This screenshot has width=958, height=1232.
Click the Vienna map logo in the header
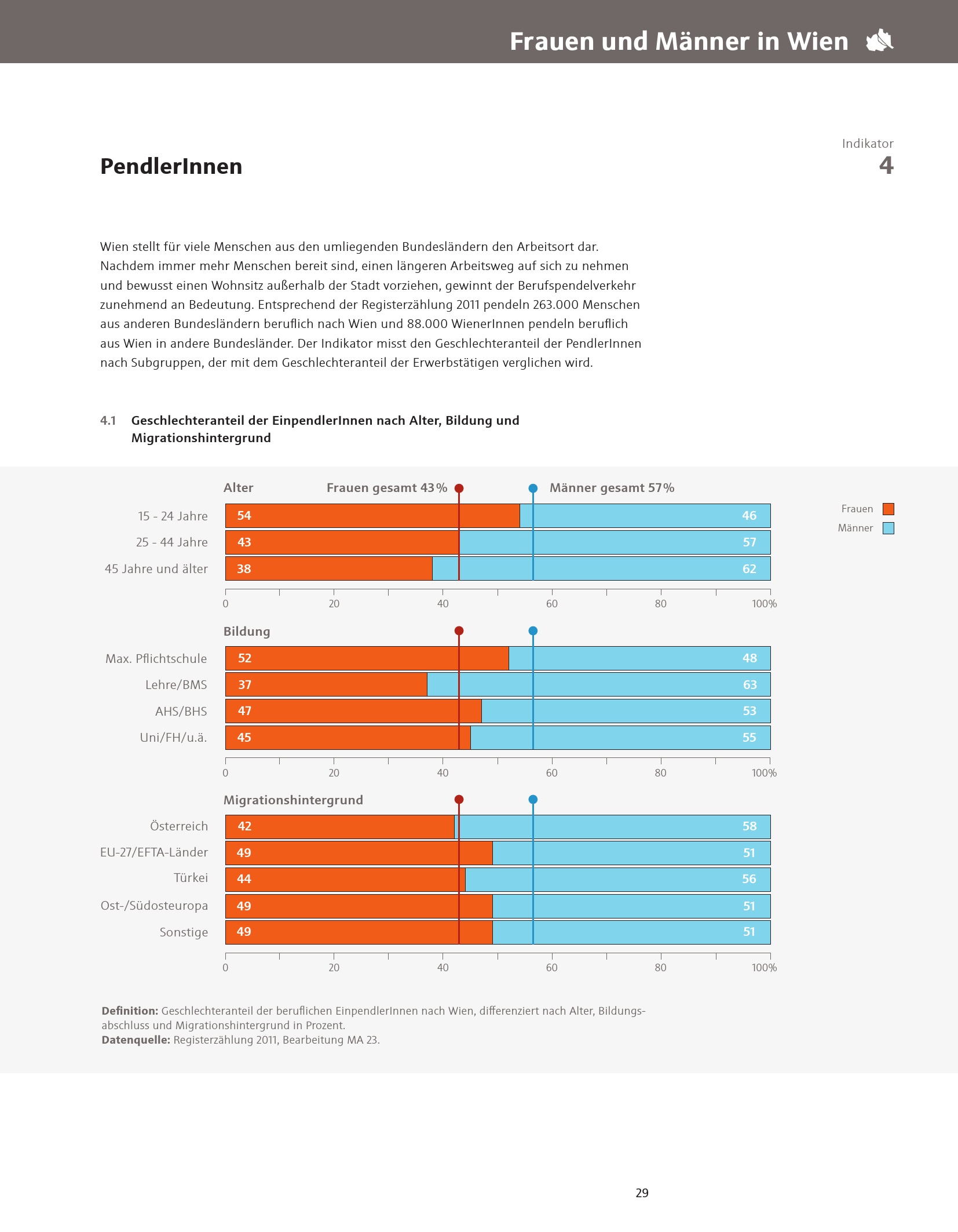click(880, 41)
